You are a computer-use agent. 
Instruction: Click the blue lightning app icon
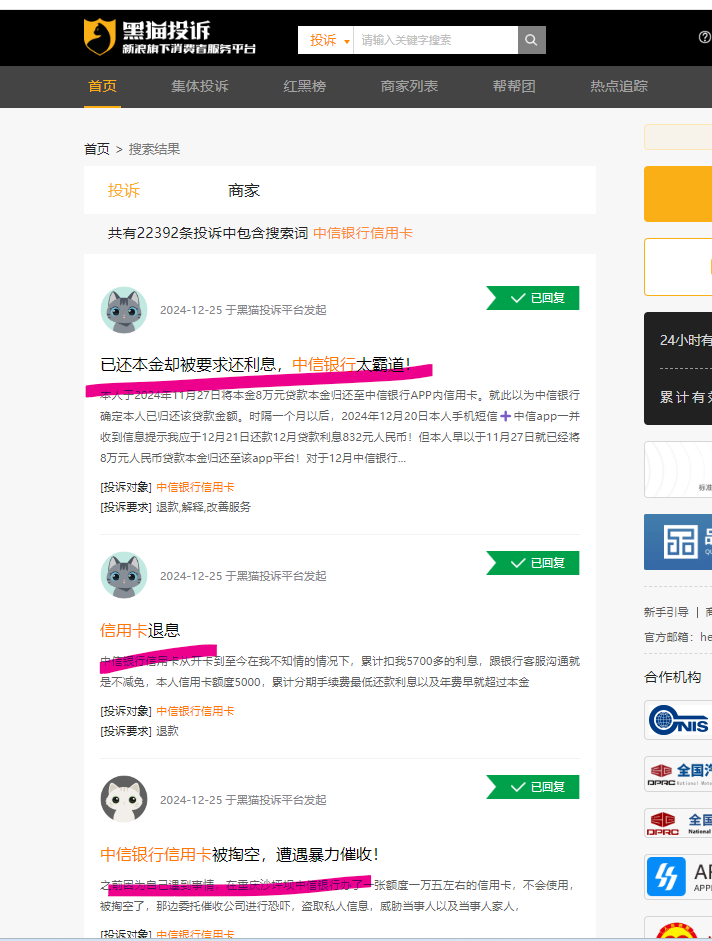coord(666,877)
